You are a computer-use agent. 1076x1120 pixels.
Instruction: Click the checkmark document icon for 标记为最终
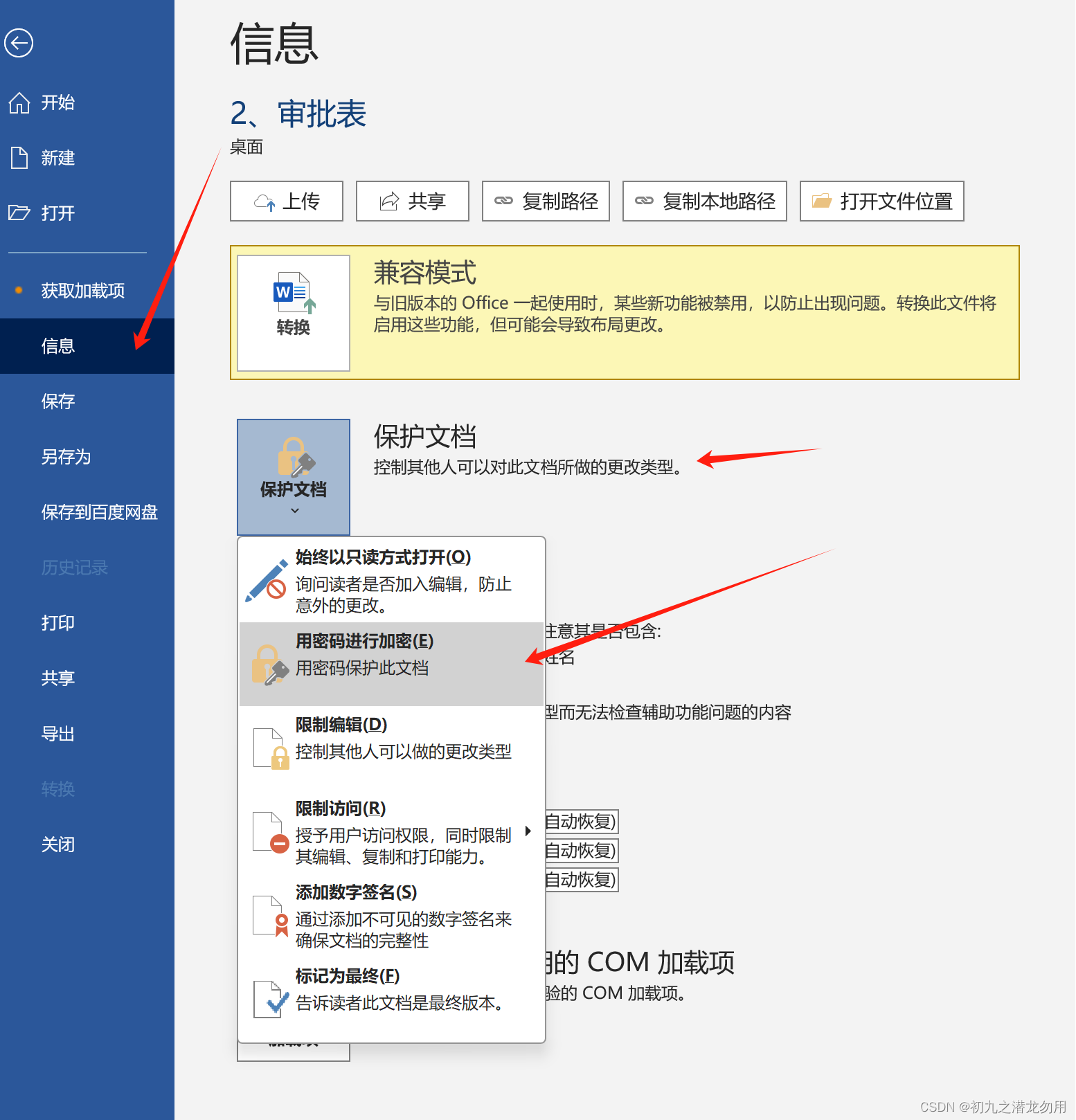pos(271,999)
